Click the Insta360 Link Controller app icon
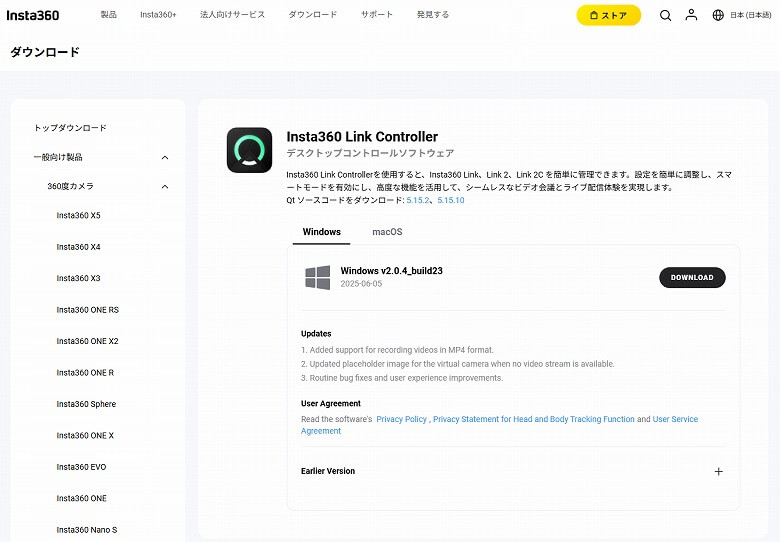Screen dimensions: 780x542 [x=249, y=150]
